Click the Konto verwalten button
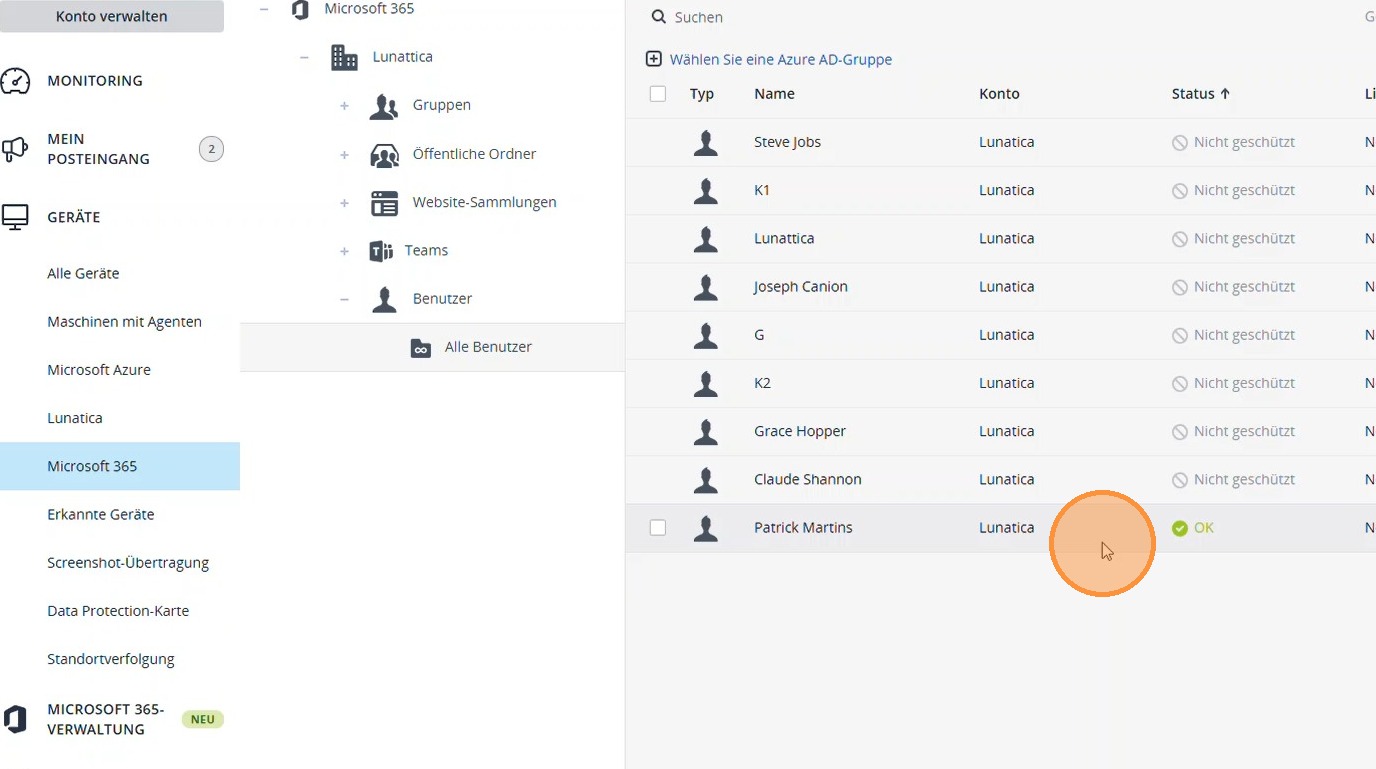This screenshot has height=769, width=1376. coord(112,16)
